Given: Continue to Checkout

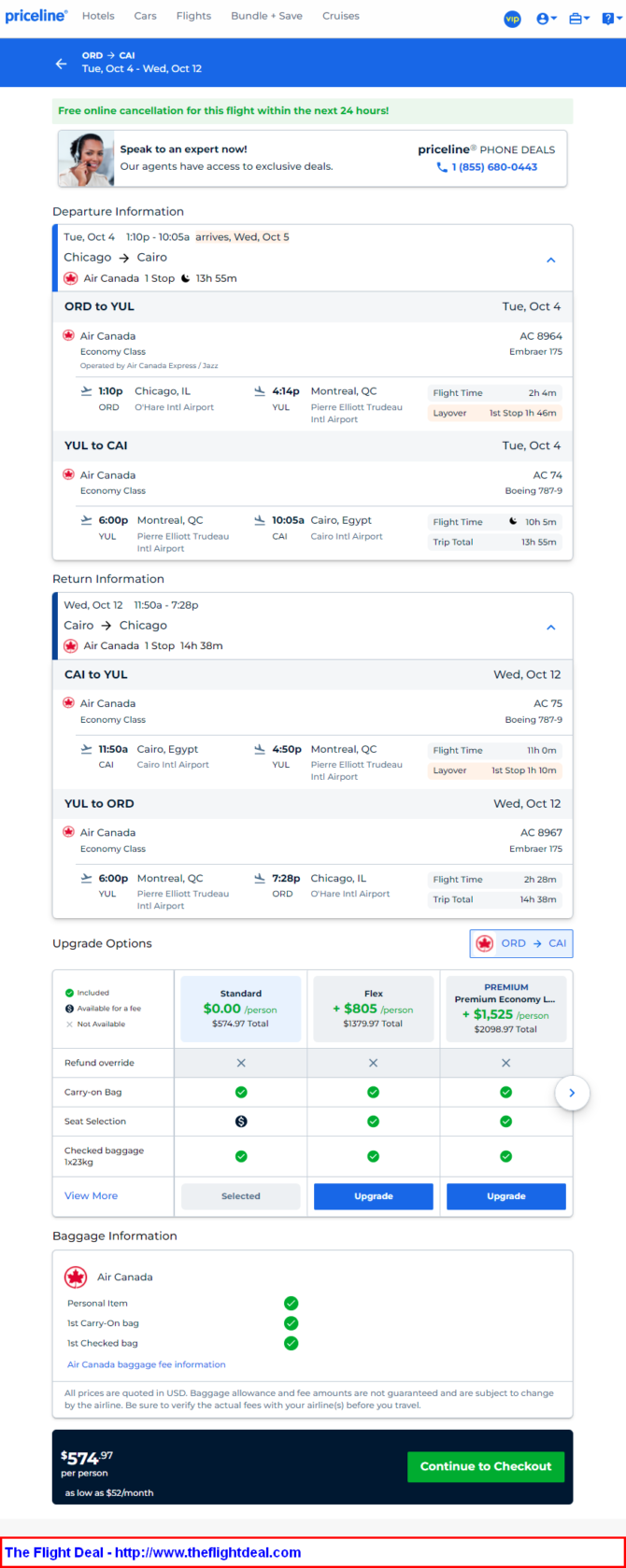Looking at the screenshot, I should (x=486, y=1466).
